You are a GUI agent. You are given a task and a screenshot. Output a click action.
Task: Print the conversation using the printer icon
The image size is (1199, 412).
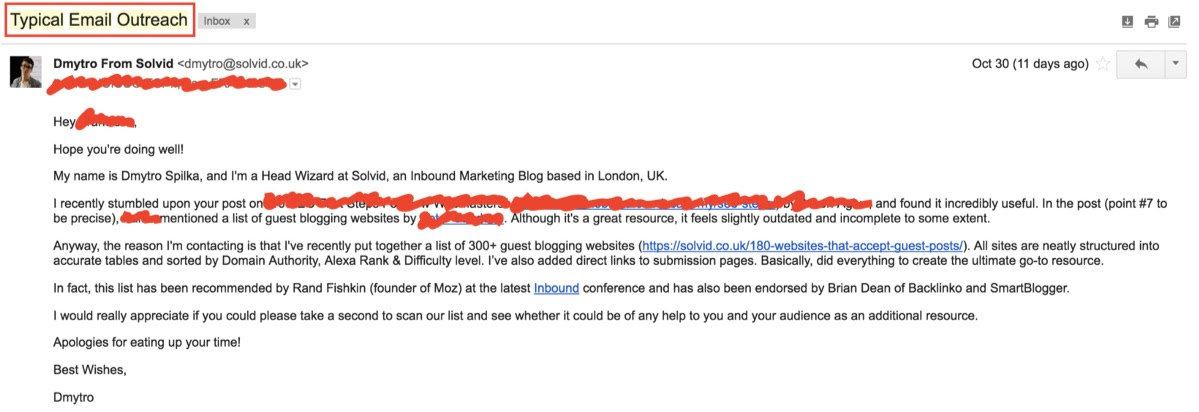click(1151, 21)
